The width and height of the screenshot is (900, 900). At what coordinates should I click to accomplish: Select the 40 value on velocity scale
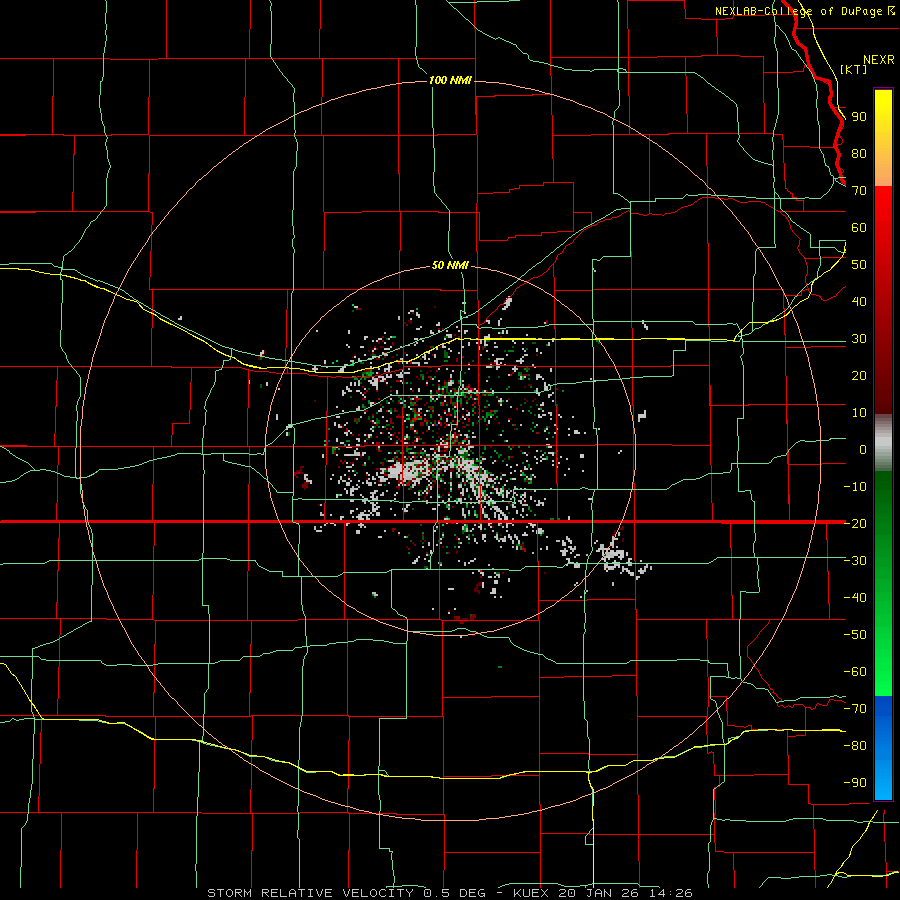click(x=859, y=301)
